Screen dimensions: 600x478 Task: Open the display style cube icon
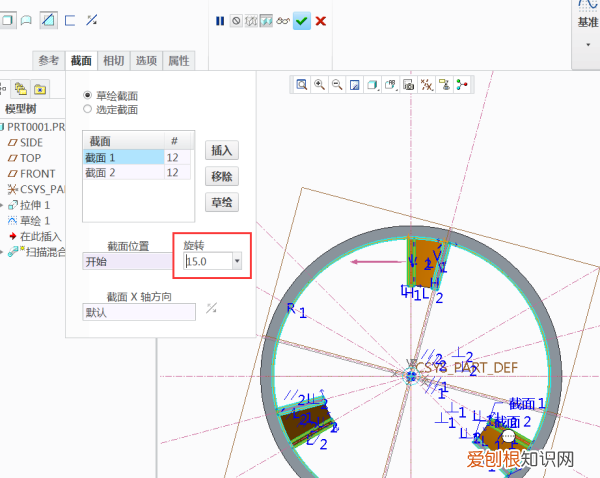point(372,85)
